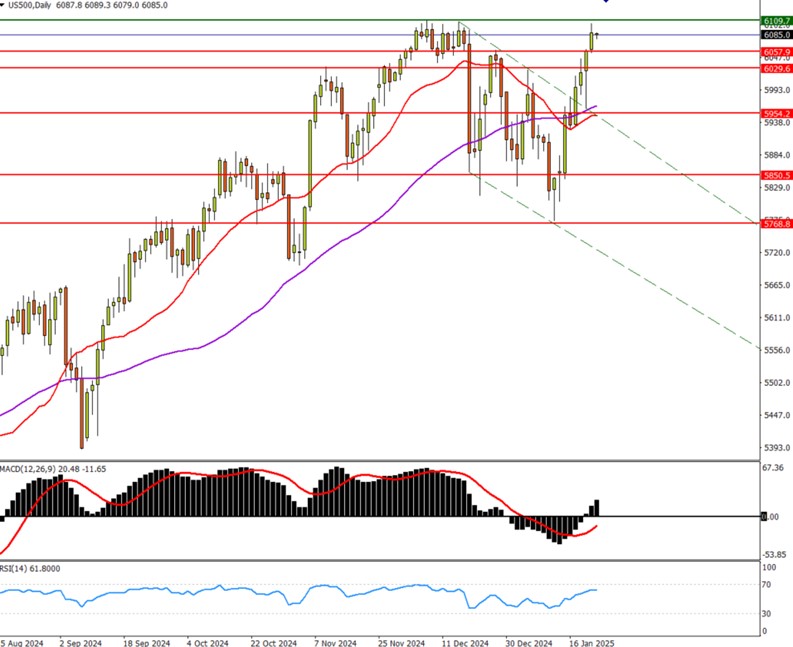Click the 22 Oct 2024 date label
This screenshot has height=647, width=793.
(273, 642)
